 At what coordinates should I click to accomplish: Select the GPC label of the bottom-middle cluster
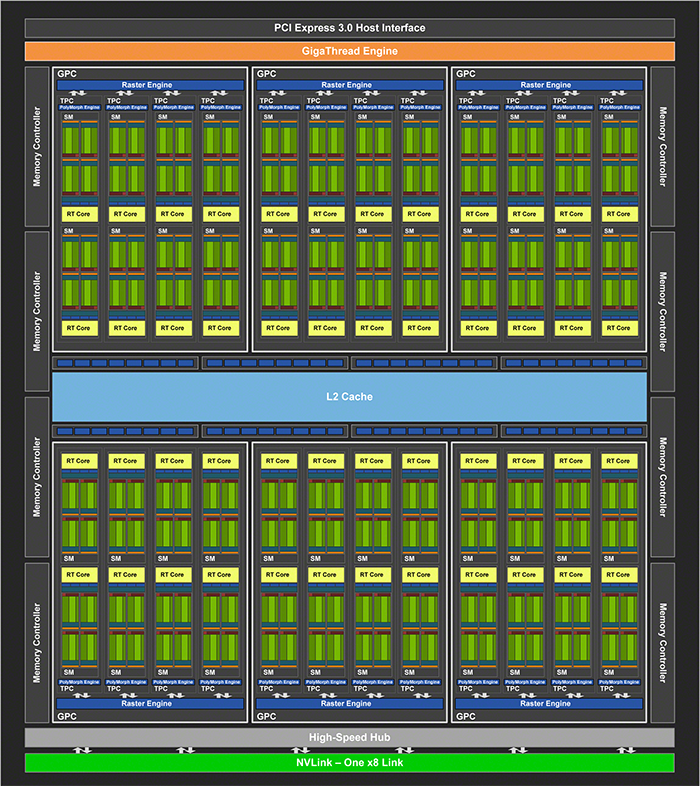click(x=266, y=716)
